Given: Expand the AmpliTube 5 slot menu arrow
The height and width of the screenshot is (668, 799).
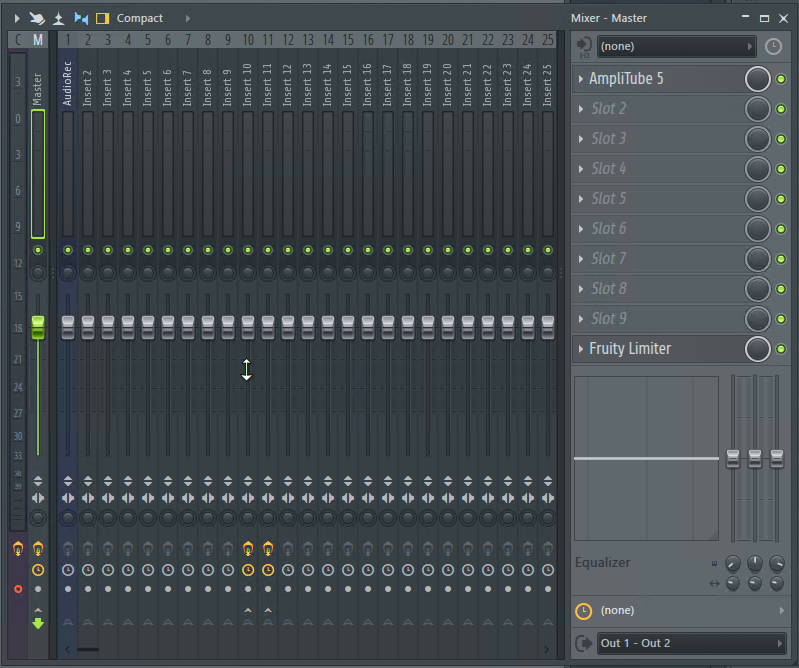Looking at the screenshot, I should 581,79.
